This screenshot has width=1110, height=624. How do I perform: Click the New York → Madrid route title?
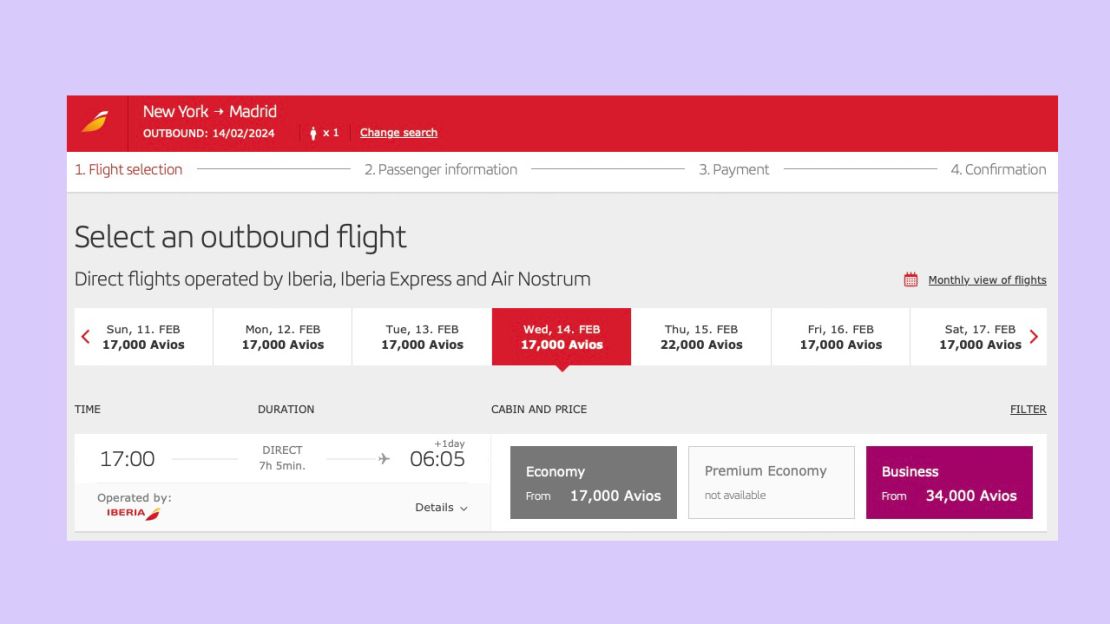(210, 111)
